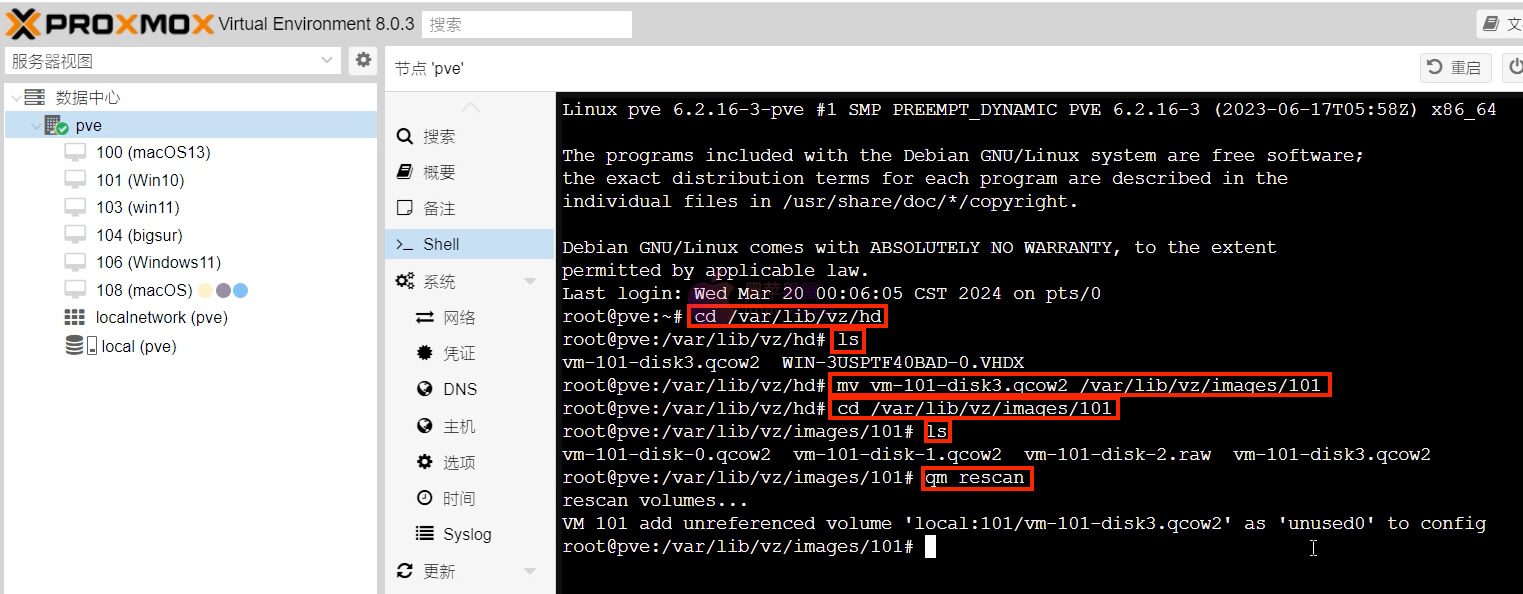1523x594 pixels.
Task: Click the 主机 hosts icon
Action: (x=423, y=425)
